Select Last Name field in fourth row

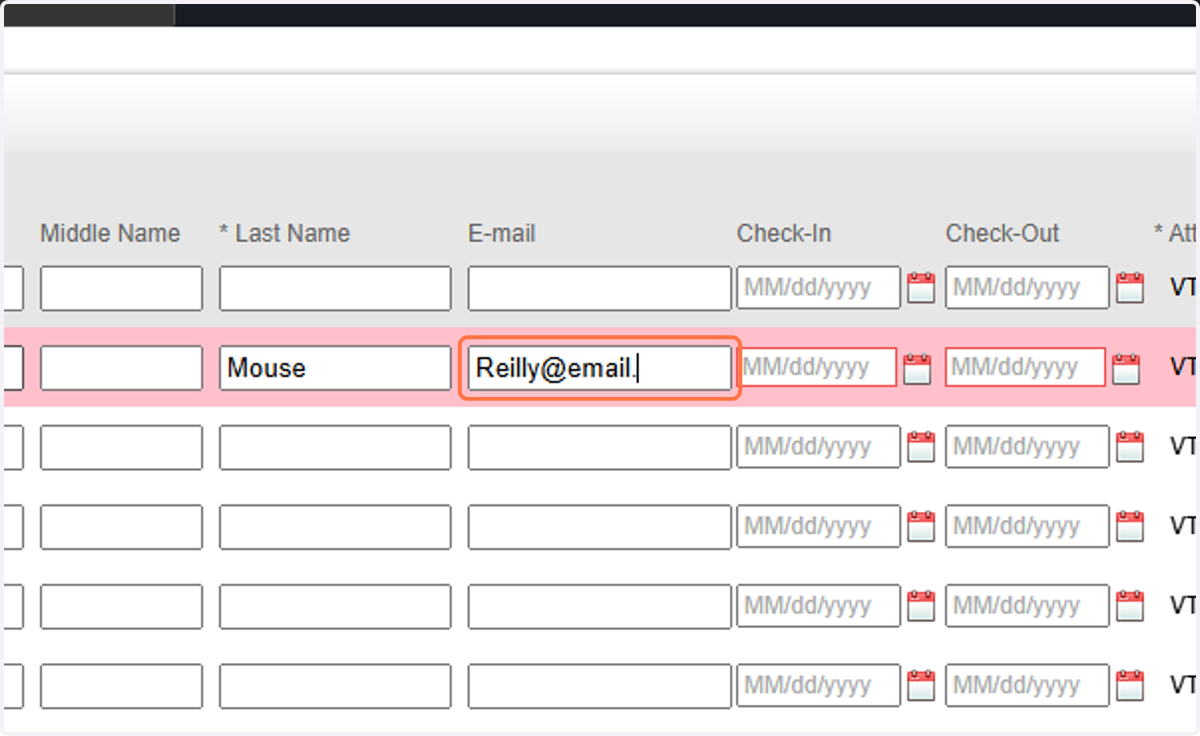click(x=335, y=527)
